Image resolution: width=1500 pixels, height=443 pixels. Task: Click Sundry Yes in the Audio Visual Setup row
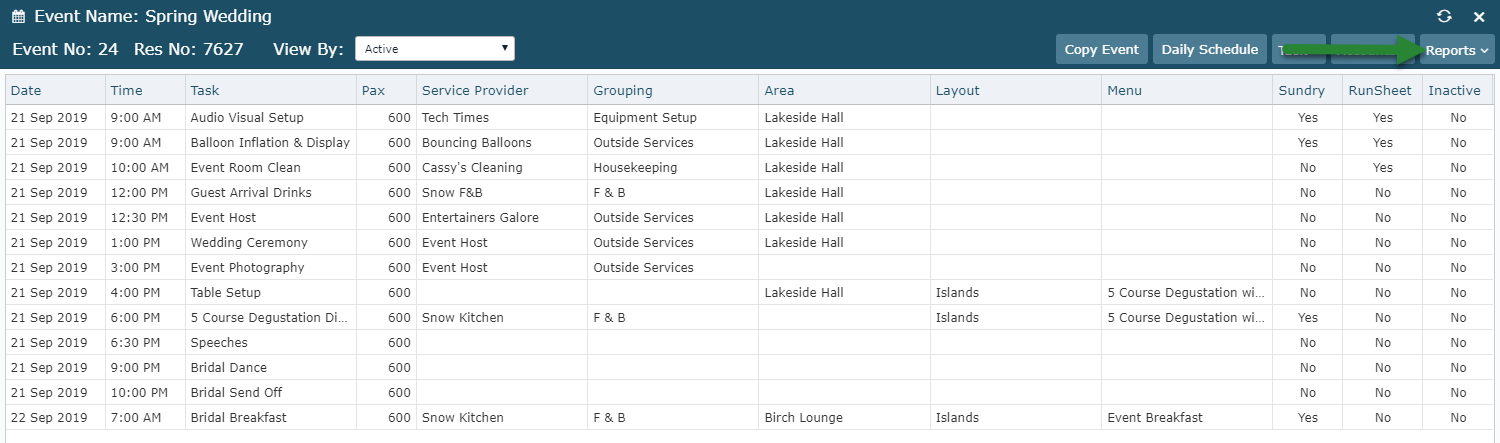tap(1307, 117)
